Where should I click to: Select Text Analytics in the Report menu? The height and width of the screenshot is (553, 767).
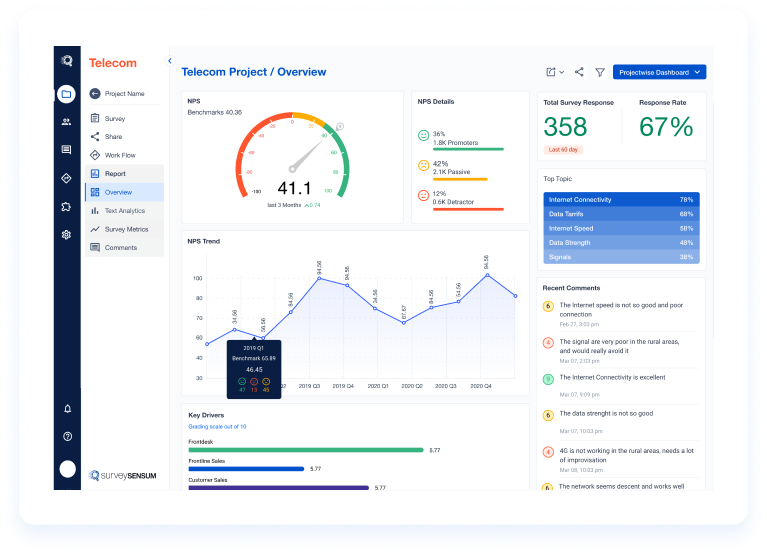click(125, 211)
